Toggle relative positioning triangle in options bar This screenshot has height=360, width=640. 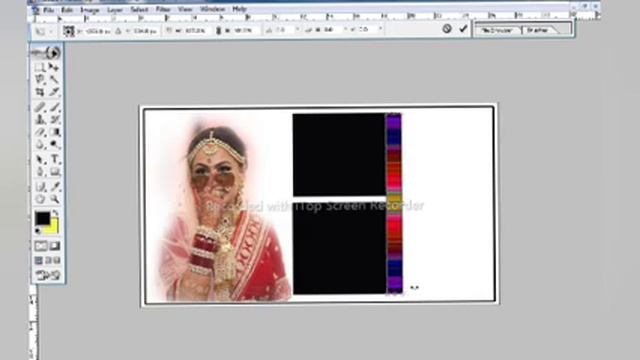tap(118, 31)
